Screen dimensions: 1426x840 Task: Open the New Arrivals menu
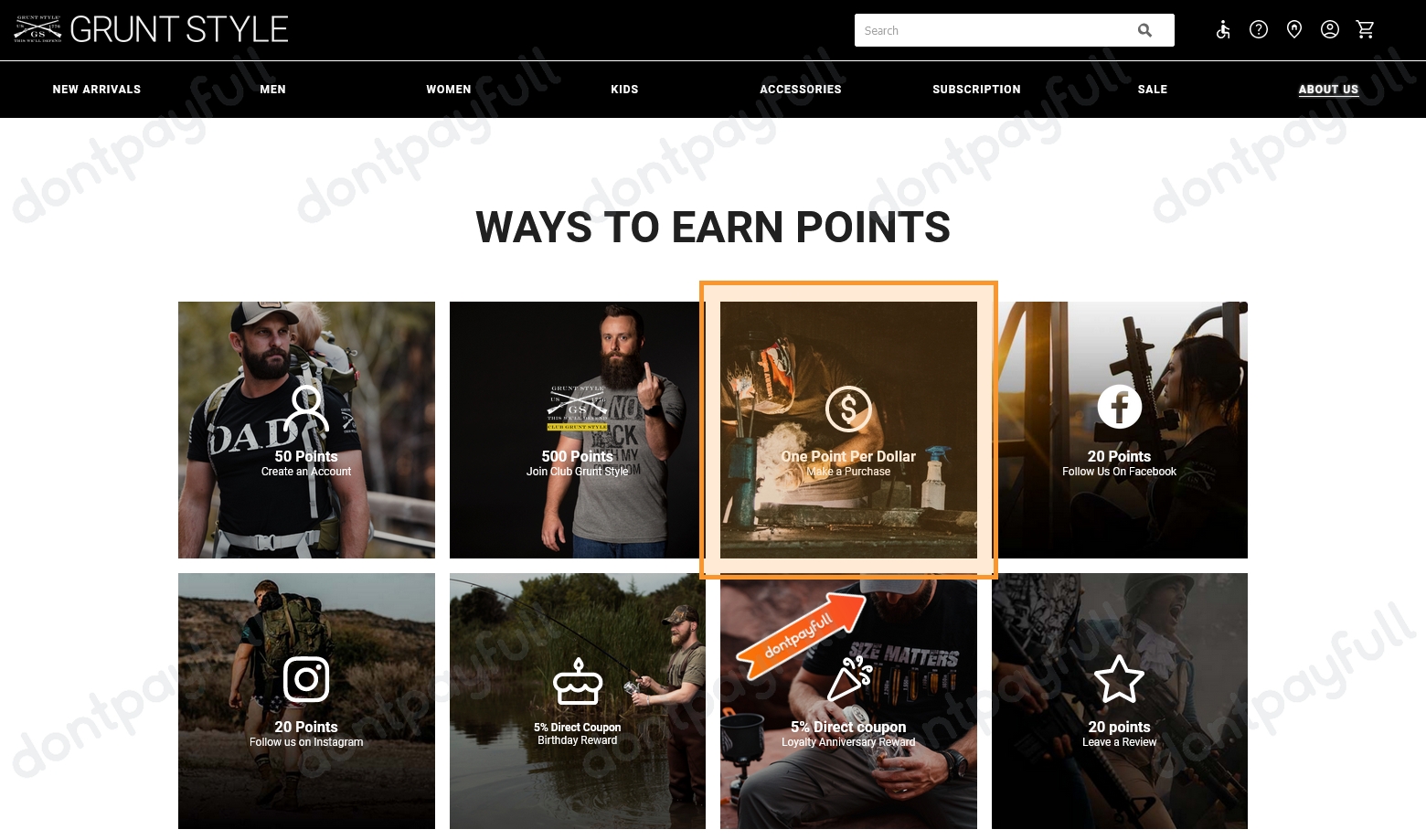97,90
